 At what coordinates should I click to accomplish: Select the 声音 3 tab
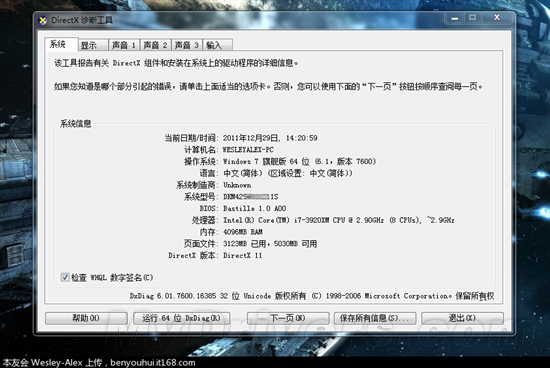[187, 45]
